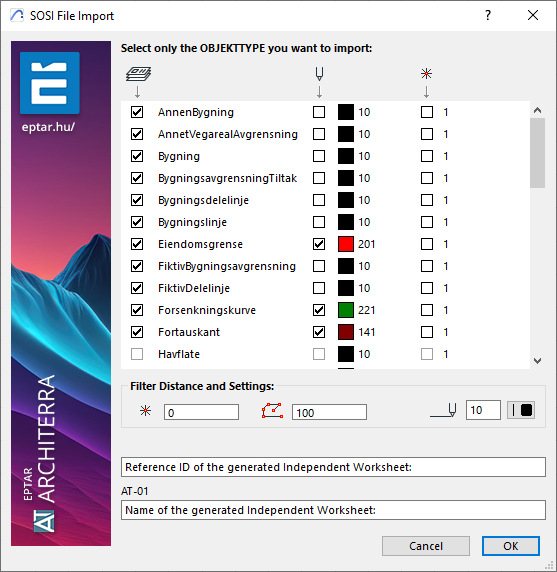557x572 pixels.
Task: Disable the custom pen checkbox for Eiendomsgrense
Action: (319, 244)
